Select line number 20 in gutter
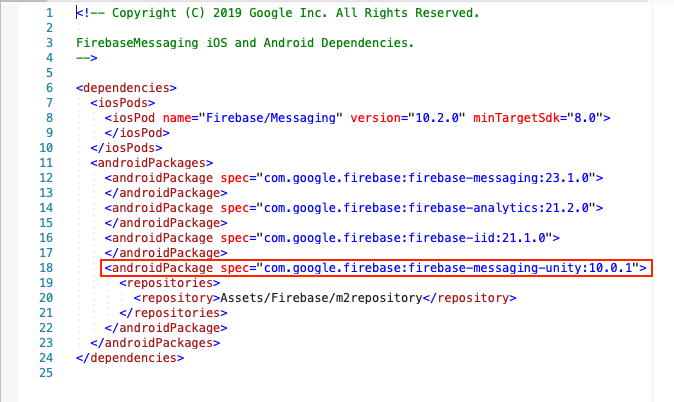 [46, 298]
